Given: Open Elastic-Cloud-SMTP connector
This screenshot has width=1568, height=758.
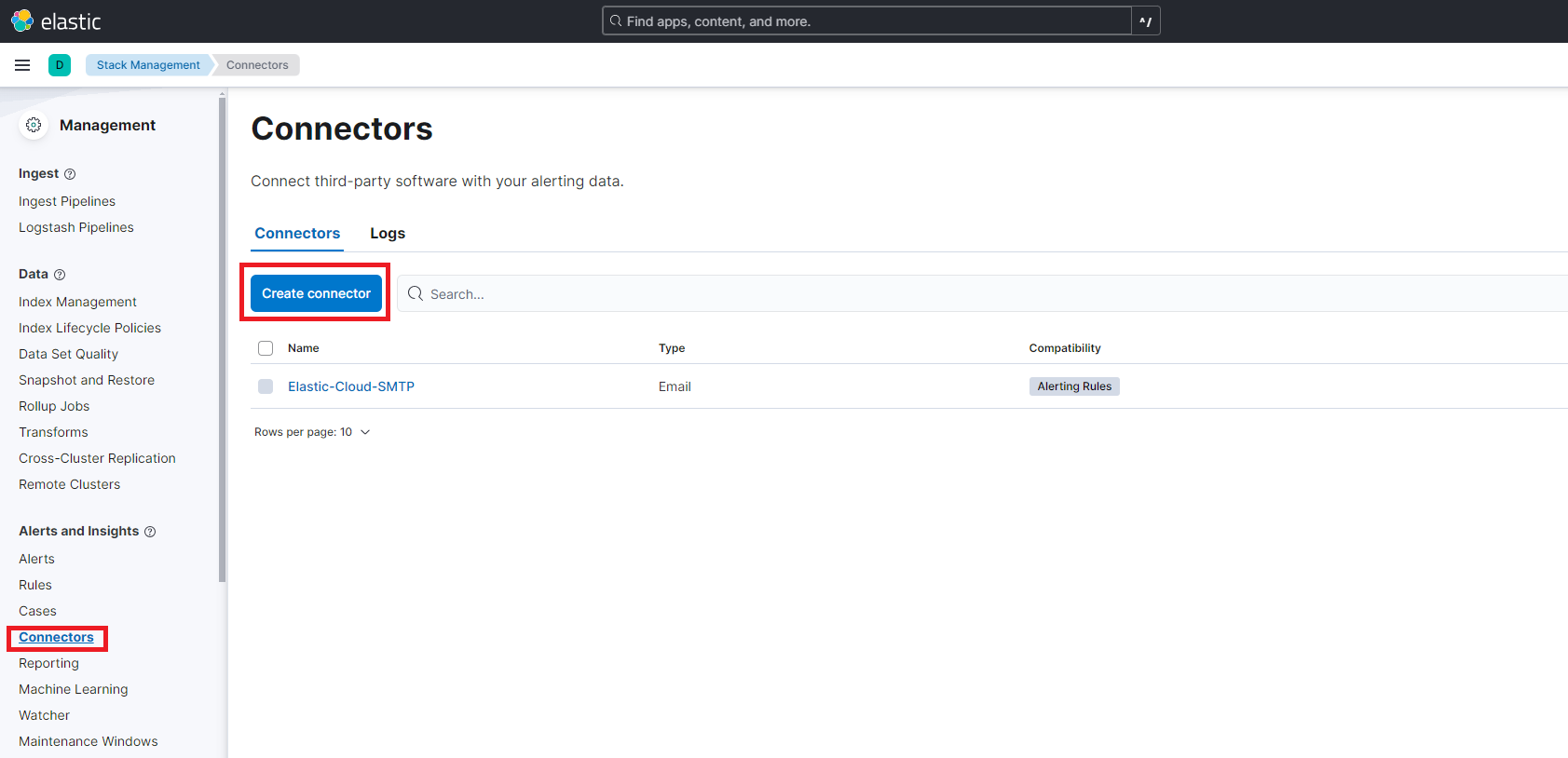Looking at the screenshot, I should (x=351, y=386).
